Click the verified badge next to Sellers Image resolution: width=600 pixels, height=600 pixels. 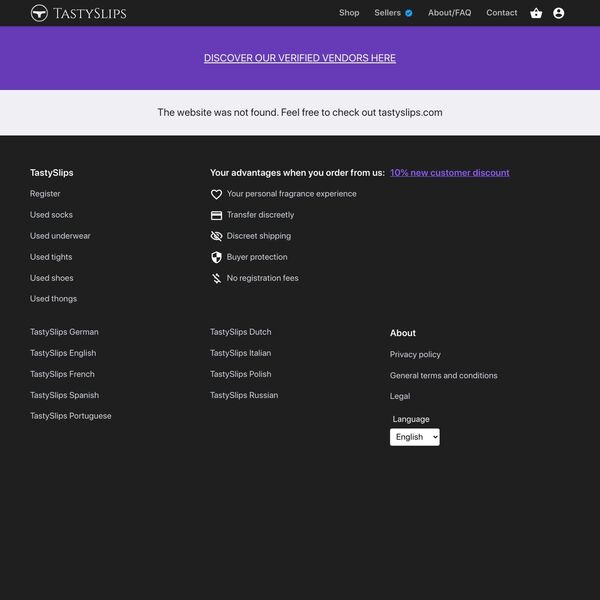pyautogui.click(x=409, y=13)
